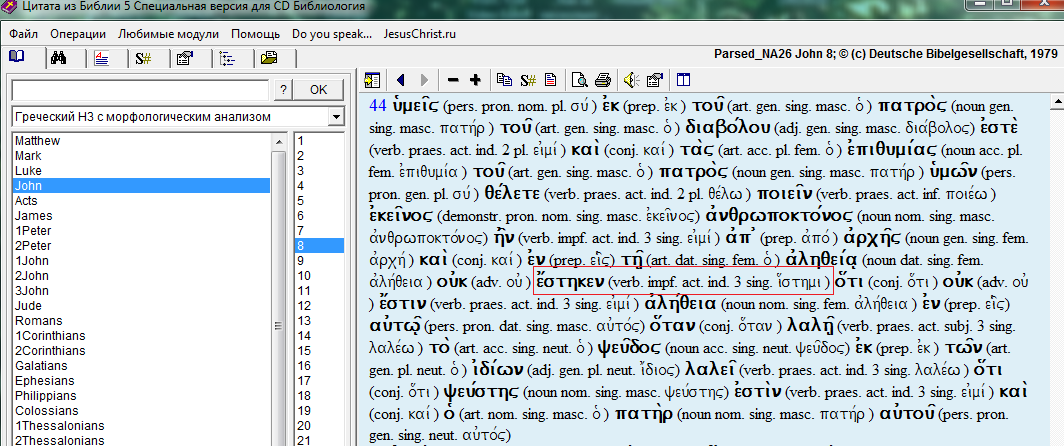Open the binoculars search tab

point(58,58)
